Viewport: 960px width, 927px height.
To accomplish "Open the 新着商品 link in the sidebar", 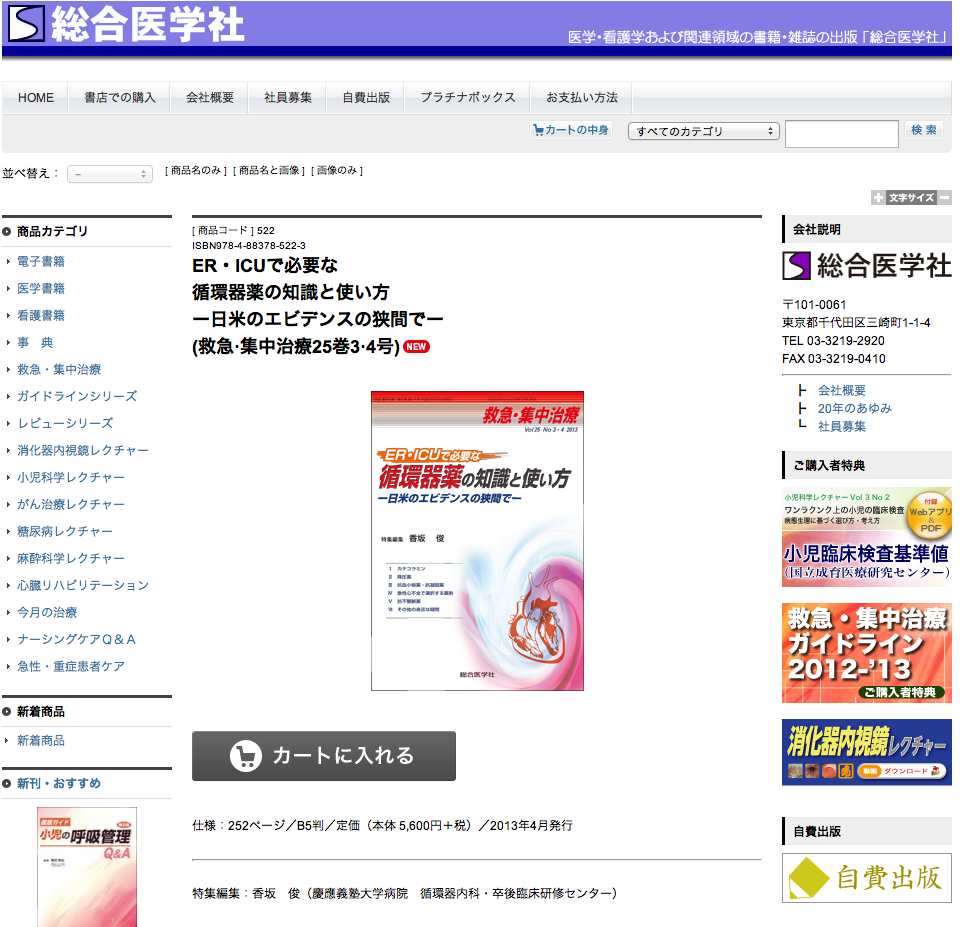I will (x=41, y=740).
